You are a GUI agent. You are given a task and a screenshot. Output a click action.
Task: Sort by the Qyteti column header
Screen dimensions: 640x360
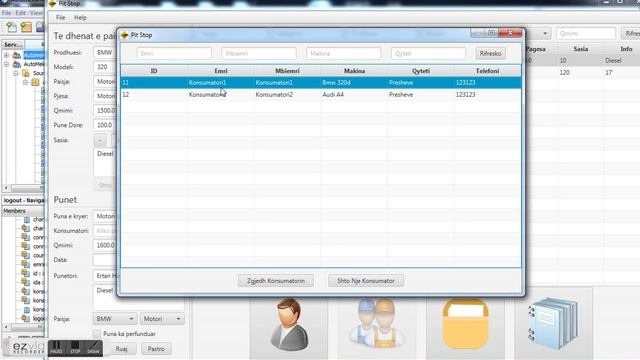[x=421, y=71]
